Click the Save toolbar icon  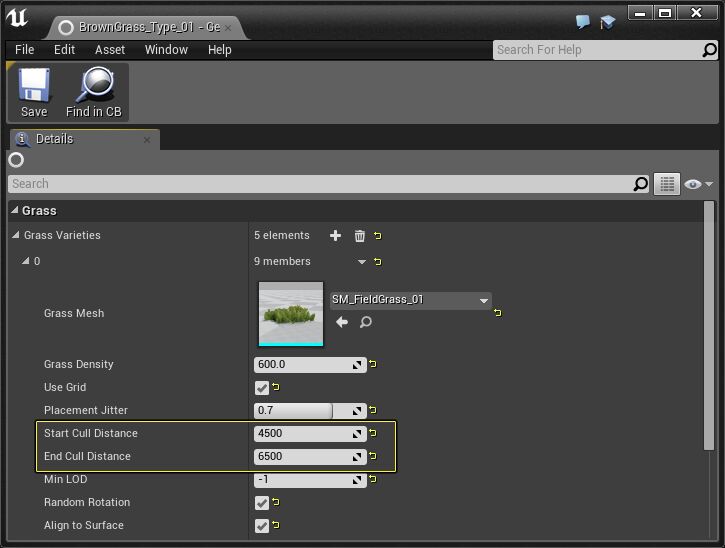click(34, 92)
